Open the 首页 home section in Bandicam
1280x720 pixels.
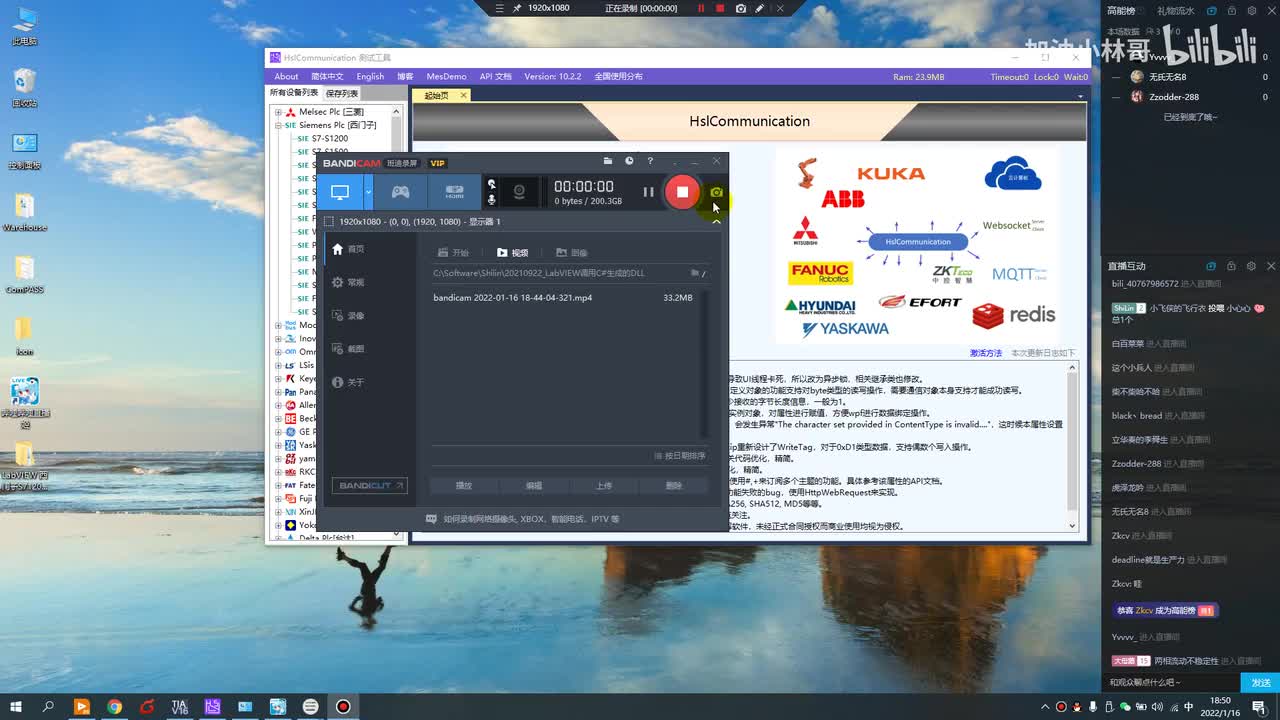(349, 249)
